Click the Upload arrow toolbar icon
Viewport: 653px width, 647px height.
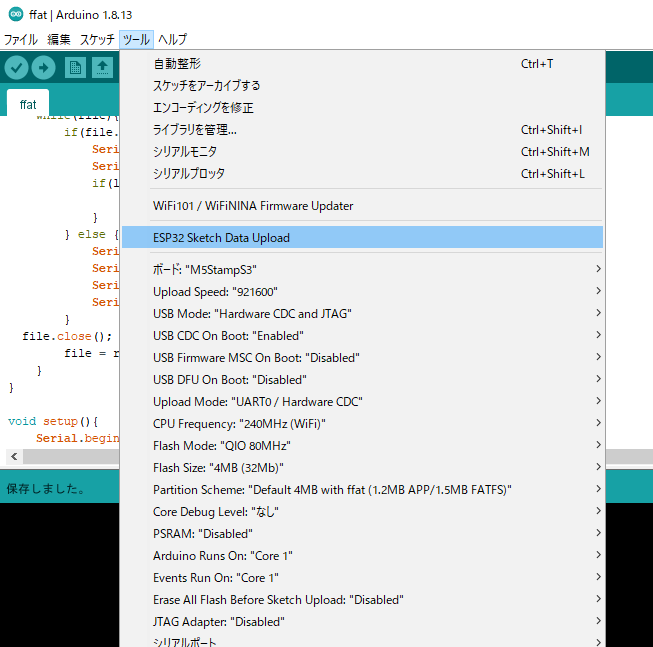click(x=43, y=67)
